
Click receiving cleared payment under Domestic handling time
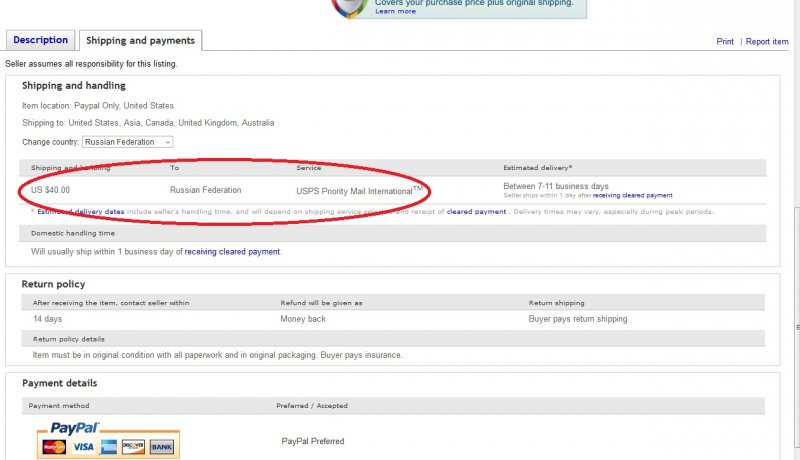[x=232, y=252]
